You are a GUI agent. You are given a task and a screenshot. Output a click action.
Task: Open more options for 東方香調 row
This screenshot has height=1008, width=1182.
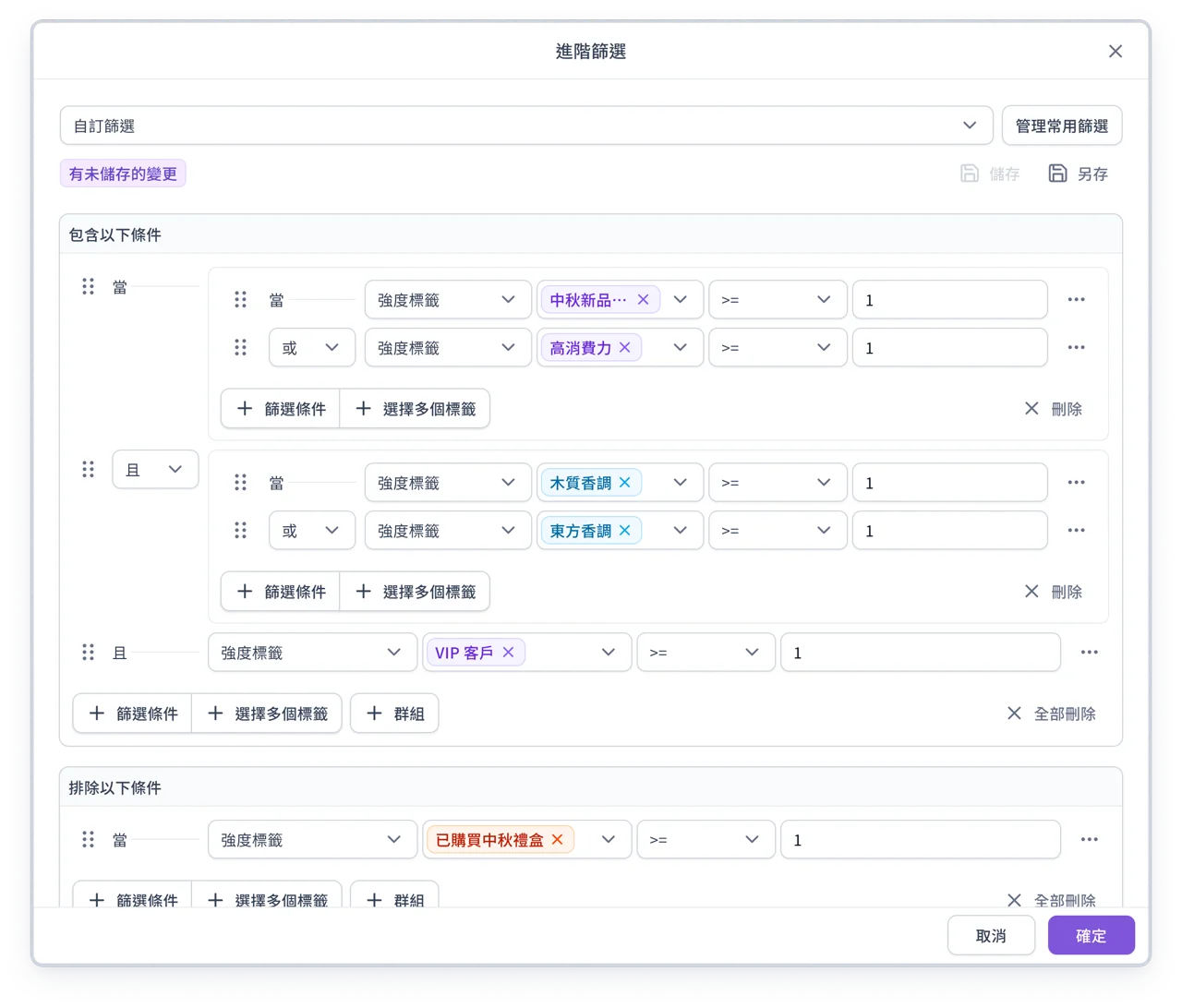point(1076,531)
